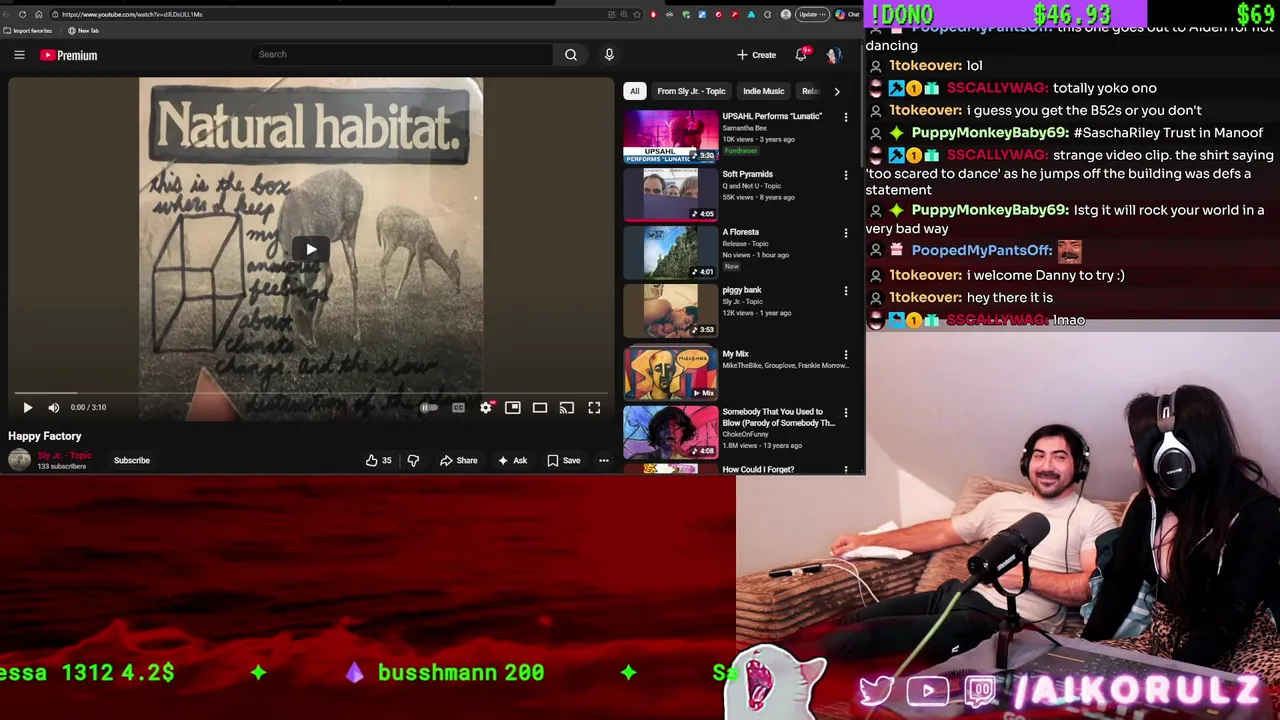Click chat username PoopedMyPantsOff

click(982, 251)
